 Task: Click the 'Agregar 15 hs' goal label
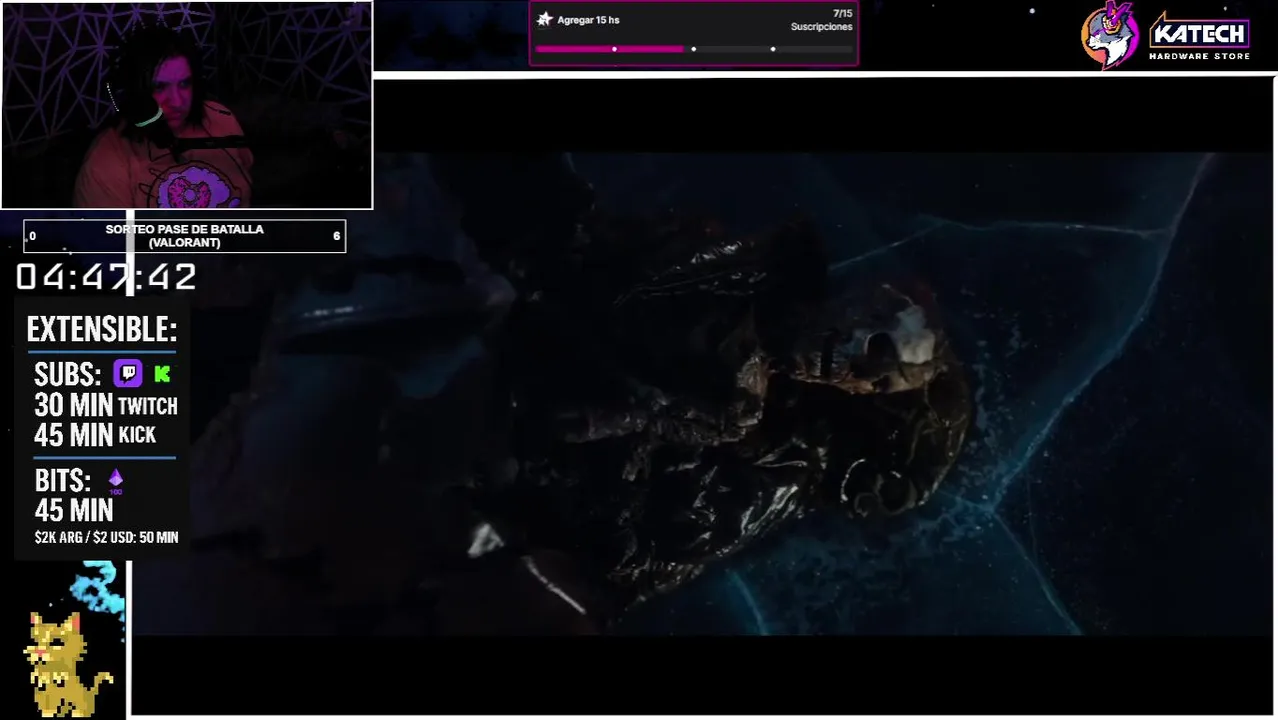pyautogui.click(x=588, y=20)
